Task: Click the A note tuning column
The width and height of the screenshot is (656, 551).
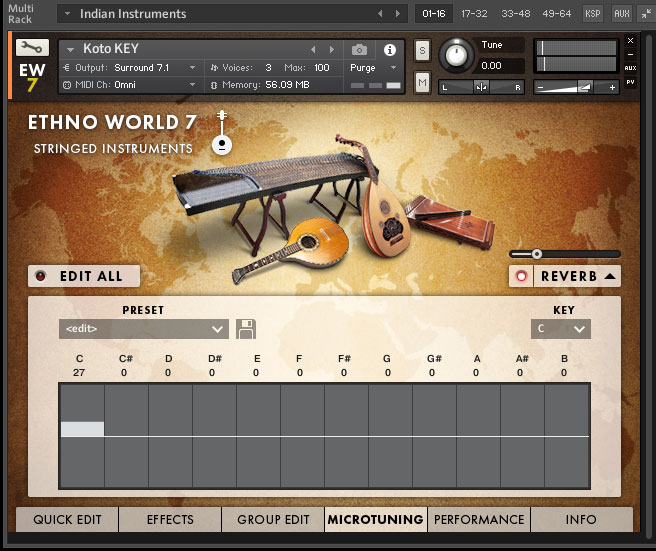Action: click(478, 436)
